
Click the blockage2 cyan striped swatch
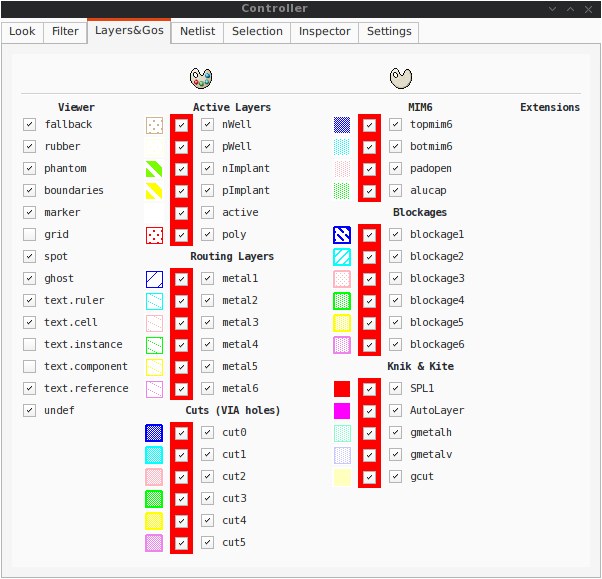coord(342,257)
